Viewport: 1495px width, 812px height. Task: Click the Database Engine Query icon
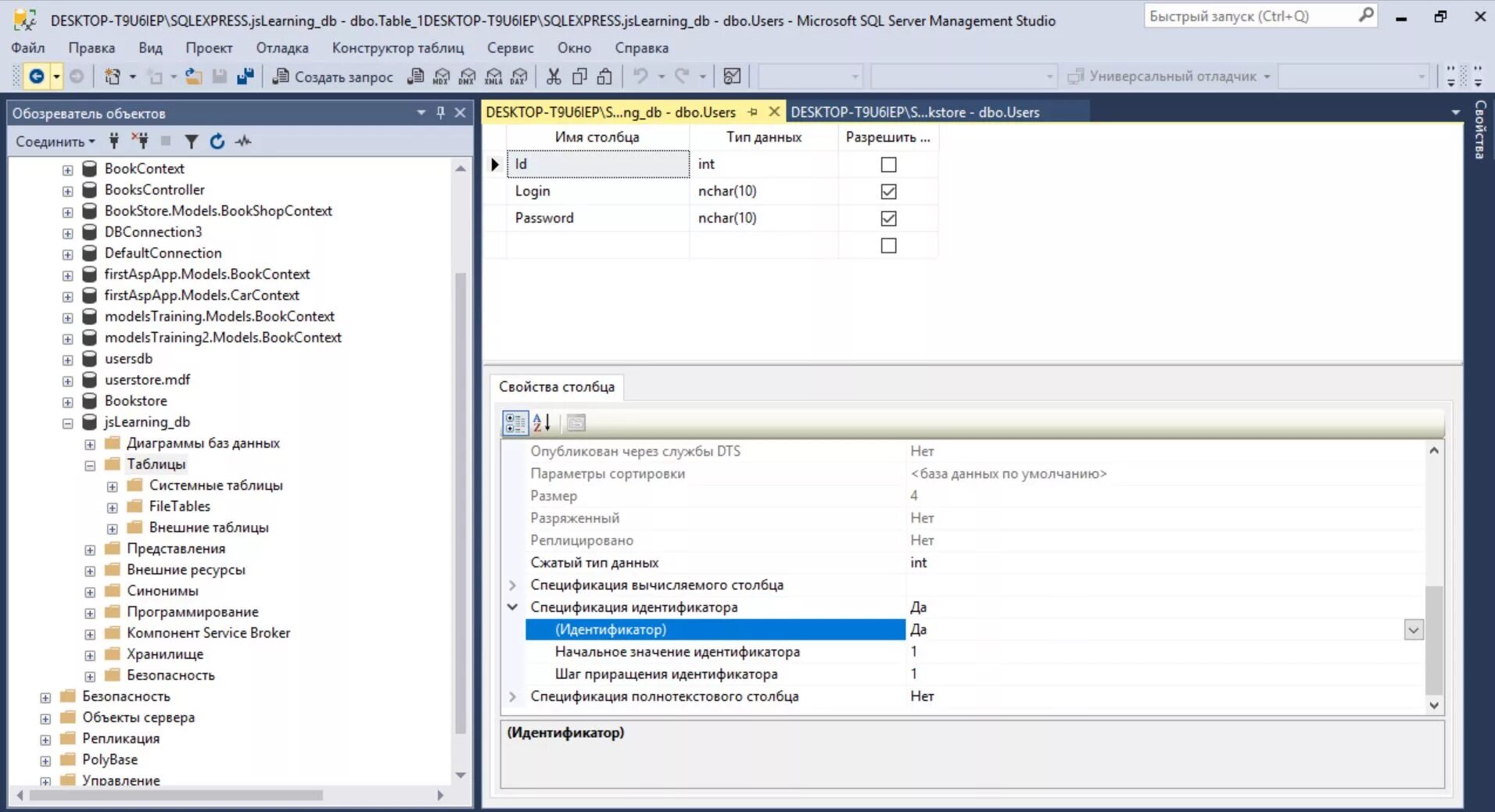tap(416, 76)
